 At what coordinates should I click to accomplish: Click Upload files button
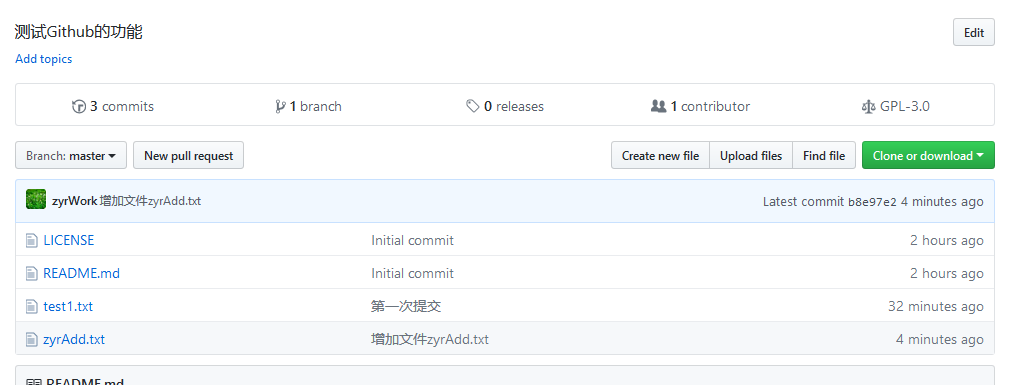pyautogui.click(x=751, y=156)
